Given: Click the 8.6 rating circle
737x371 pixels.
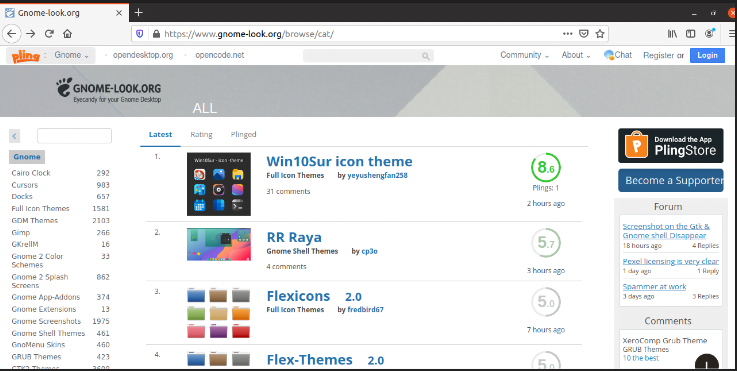Looking at the screenshot, I should 545,167.
